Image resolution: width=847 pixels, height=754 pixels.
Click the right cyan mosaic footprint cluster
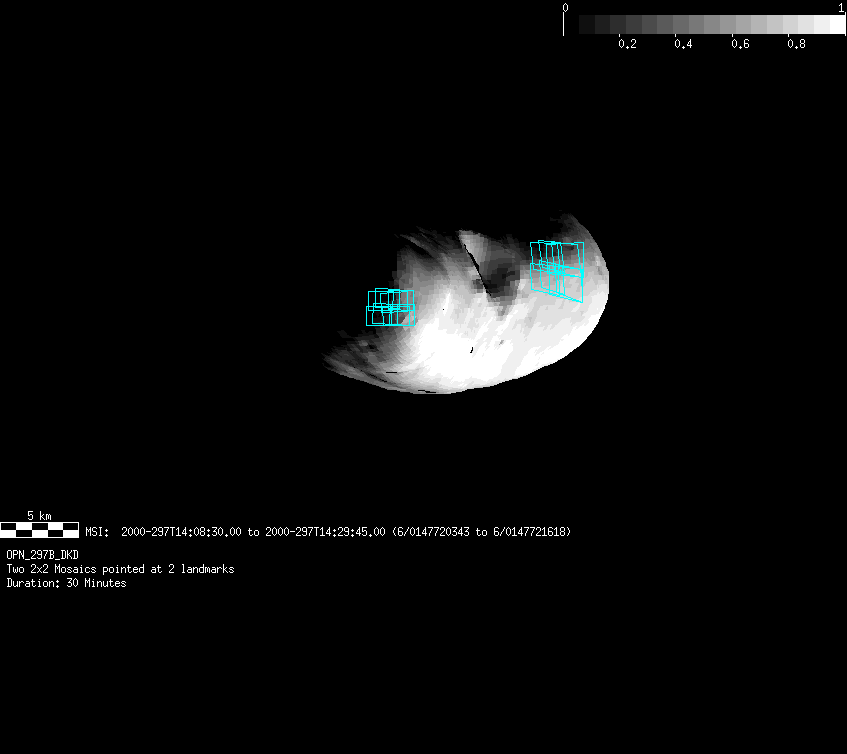click(557, 269)
